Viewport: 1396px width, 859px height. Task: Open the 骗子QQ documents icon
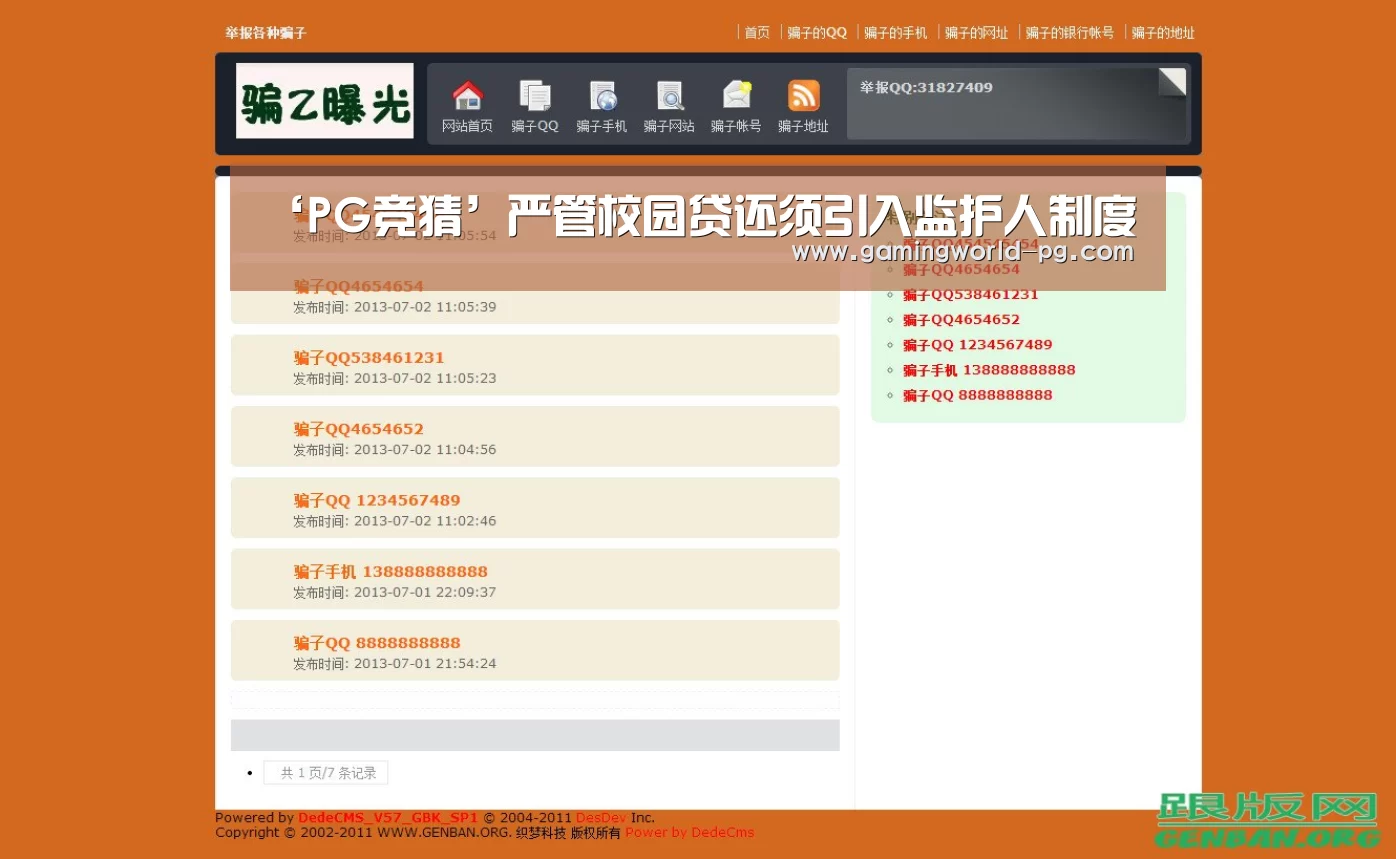[534, 96]
